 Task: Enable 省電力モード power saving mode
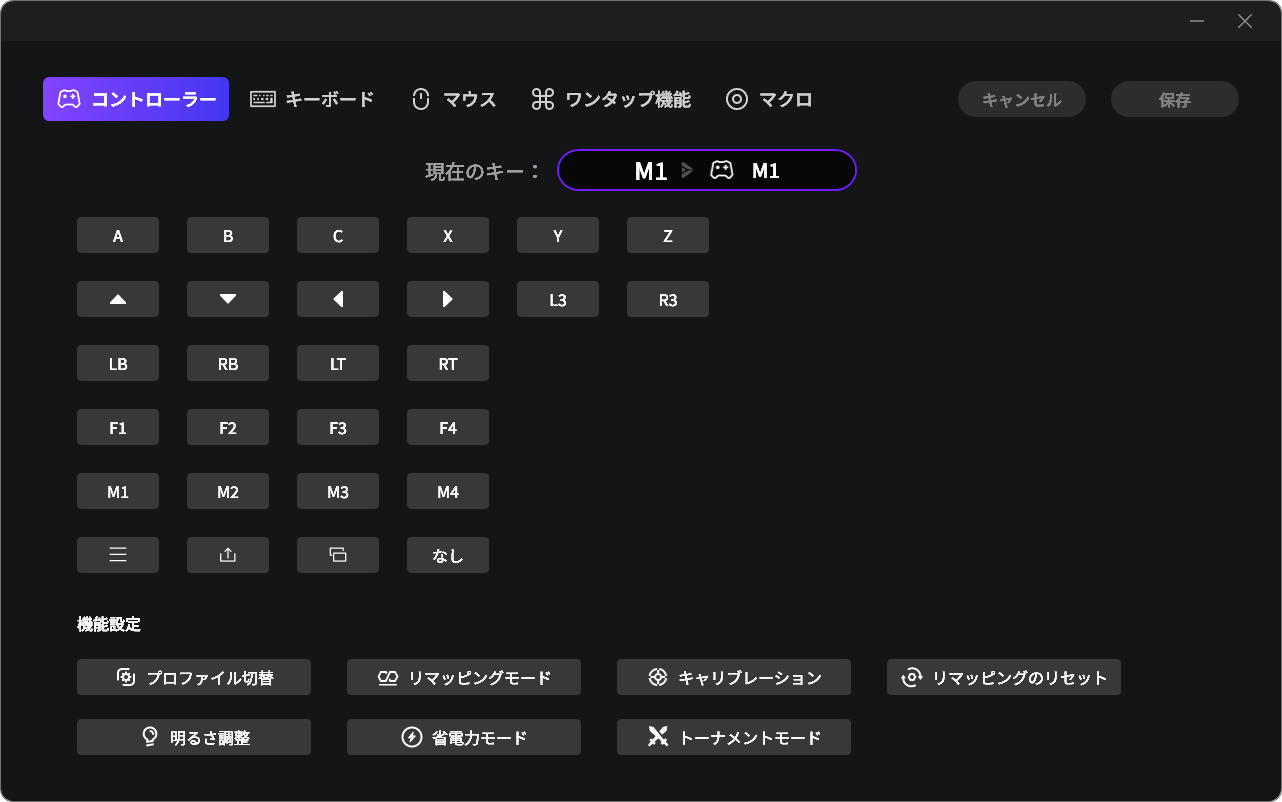pos(464,737)
